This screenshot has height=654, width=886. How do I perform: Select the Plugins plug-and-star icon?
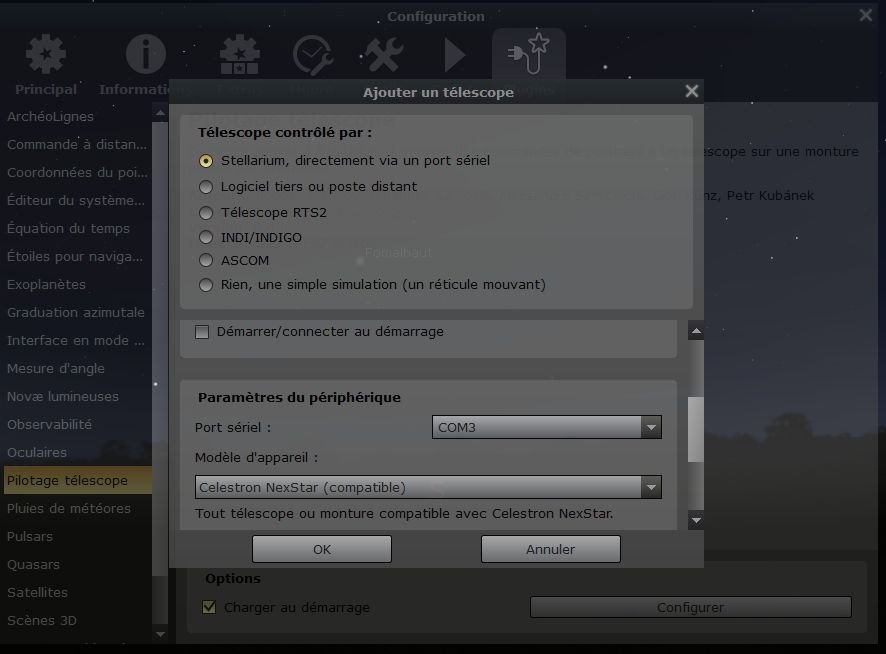coord(529,55)
